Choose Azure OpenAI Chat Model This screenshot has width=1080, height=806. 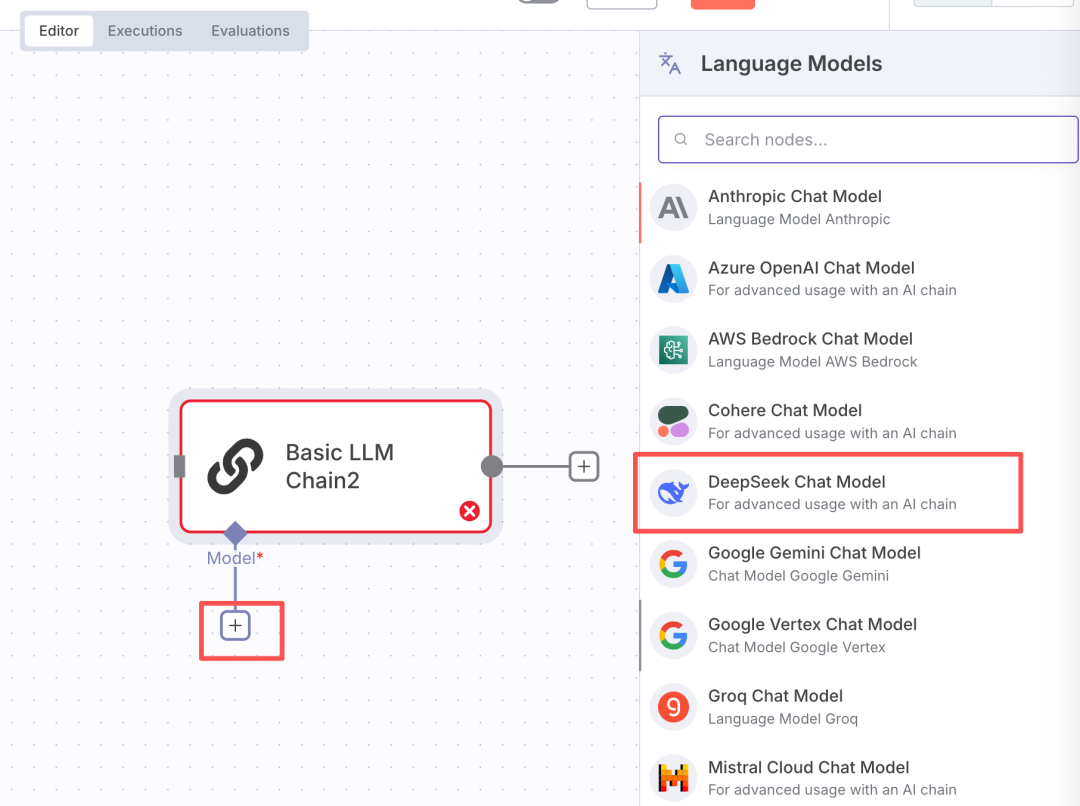pyautogui.click(x=860, y=279)
